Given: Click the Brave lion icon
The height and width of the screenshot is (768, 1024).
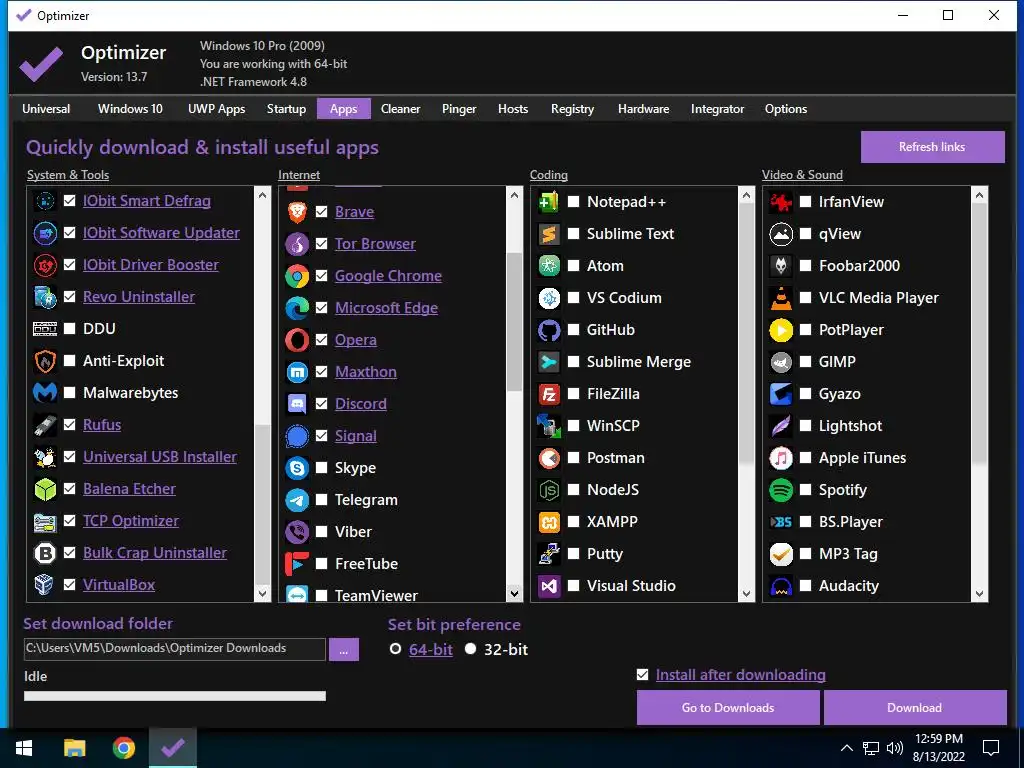Looking at the screenshot, I should coord(297,212).
